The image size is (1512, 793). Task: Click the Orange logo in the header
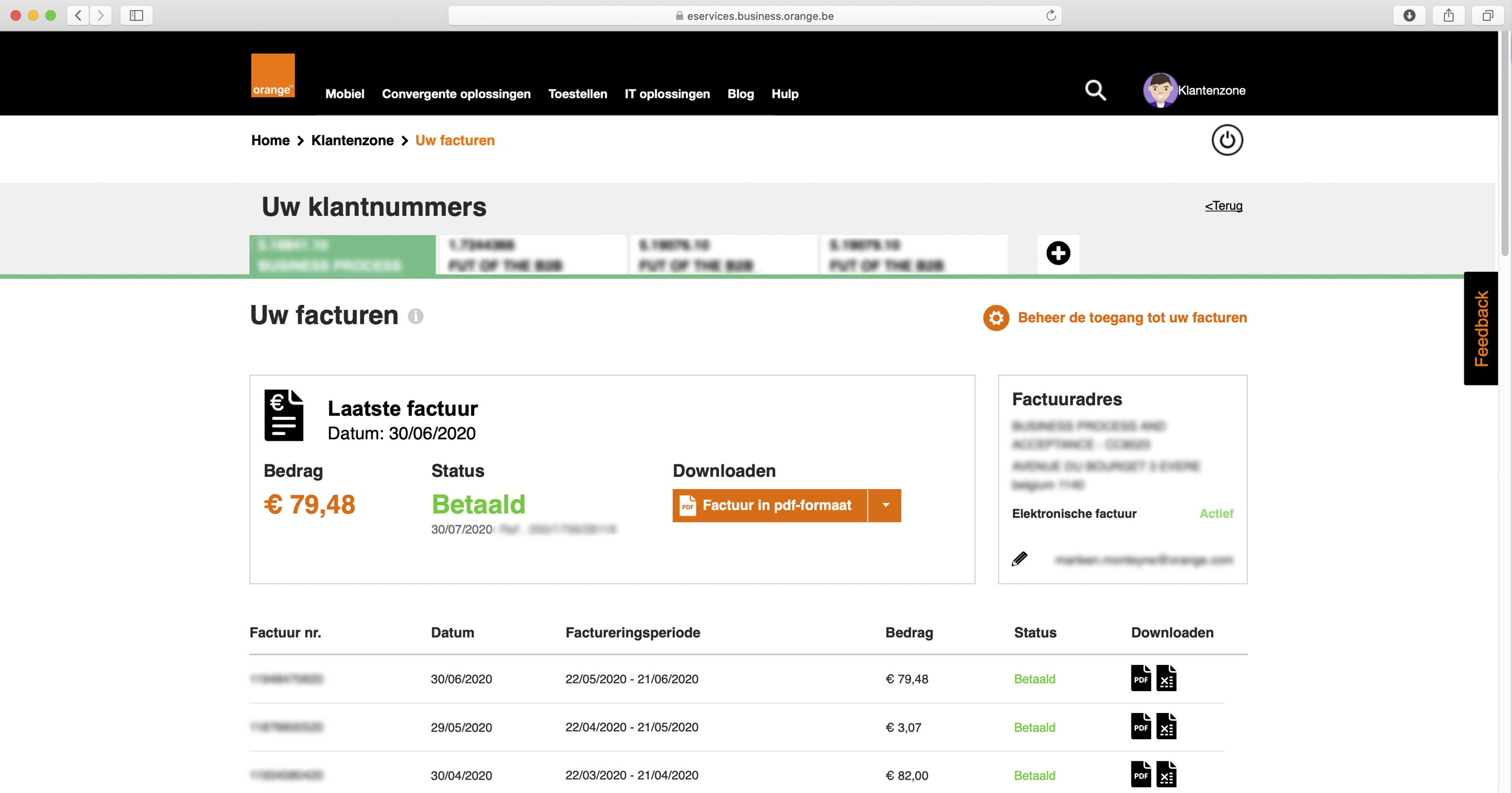(273, 75)
